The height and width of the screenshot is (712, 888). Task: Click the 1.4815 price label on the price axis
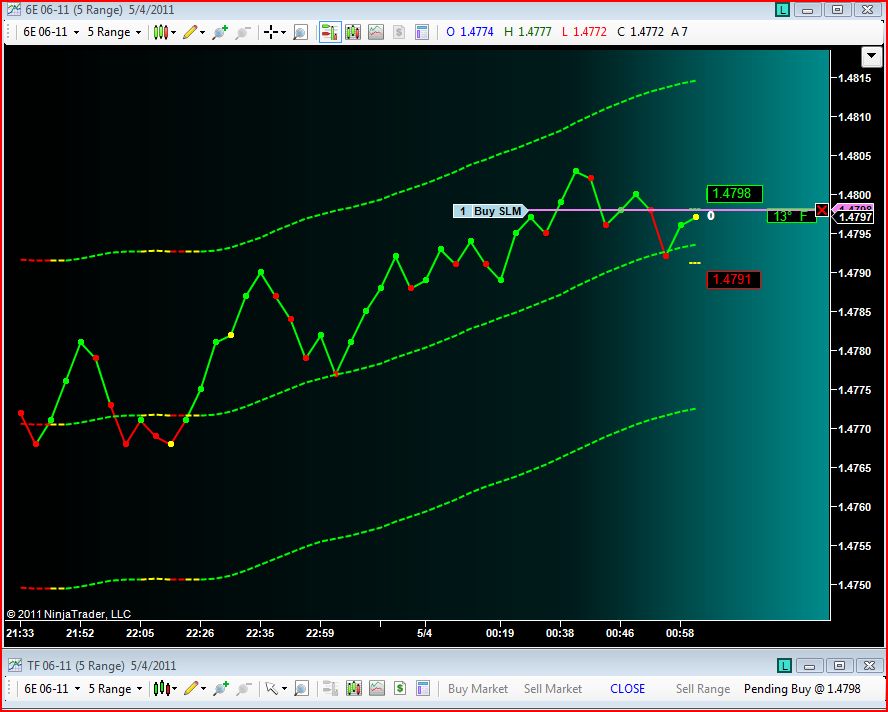tap(855, 78)
